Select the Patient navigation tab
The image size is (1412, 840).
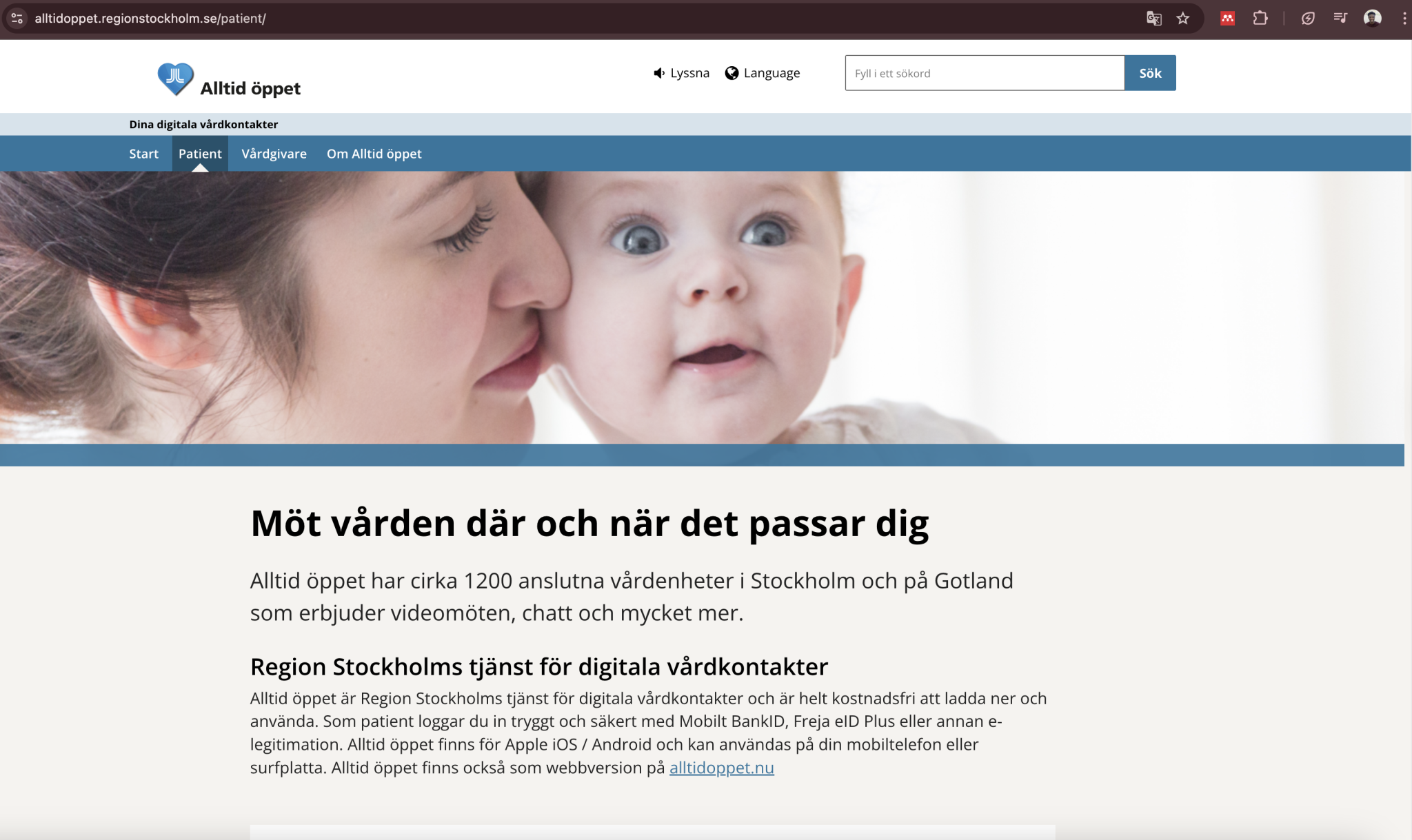point(200,154)
